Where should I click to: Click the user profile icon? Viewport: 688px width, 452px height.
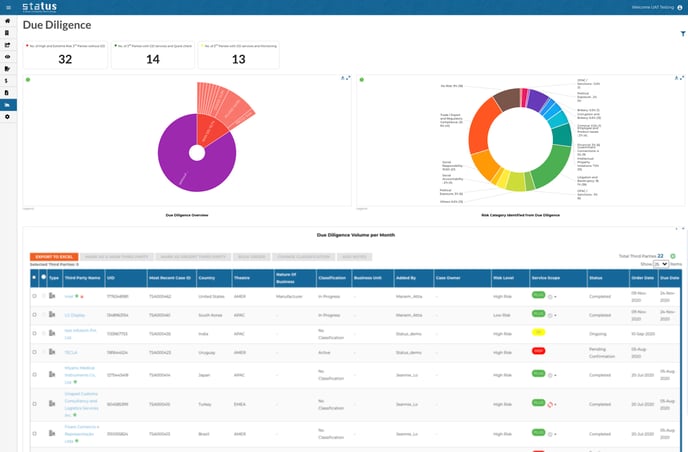679,7
